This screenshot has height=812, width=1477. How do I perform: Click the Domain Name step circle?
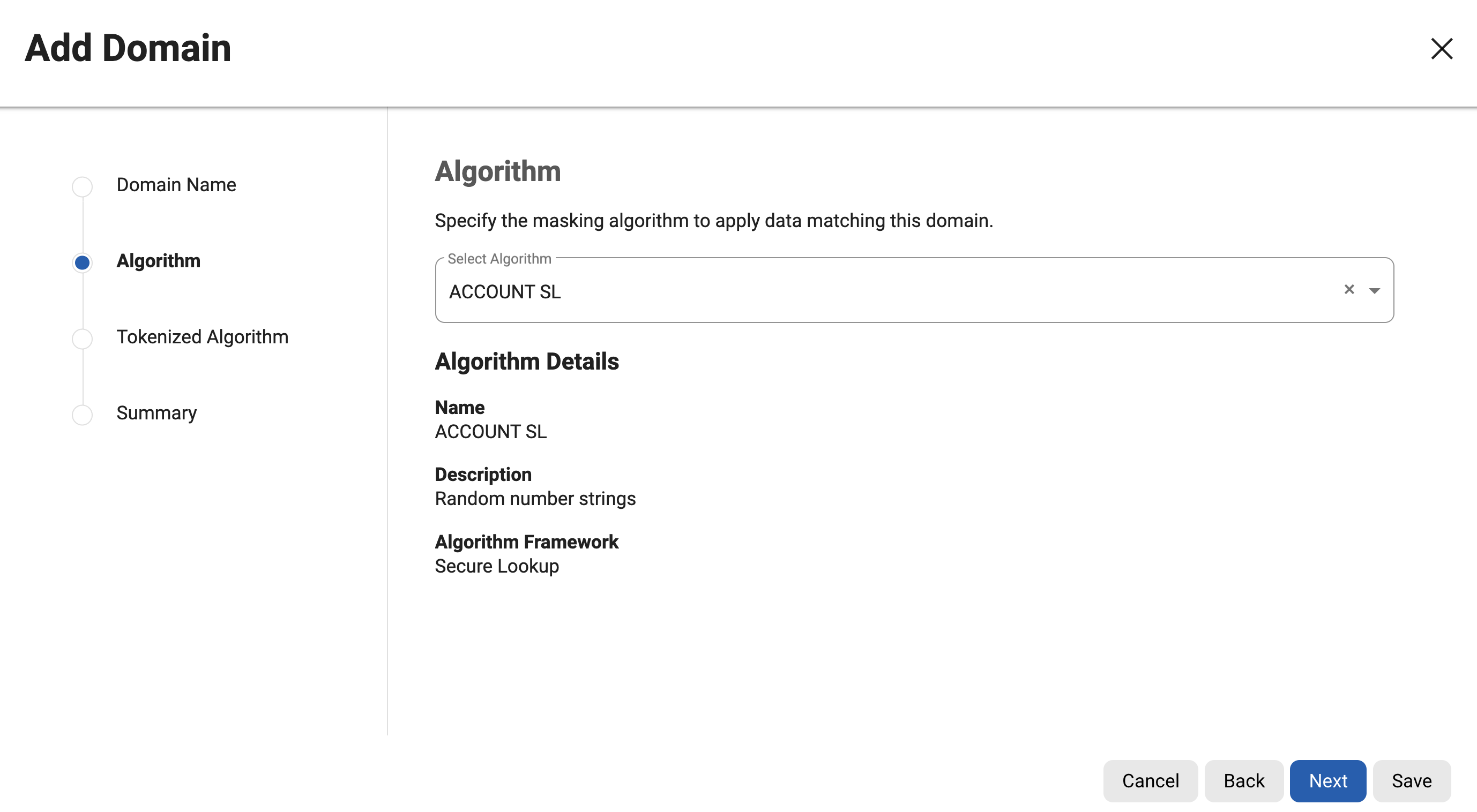(x=82, y=187)
